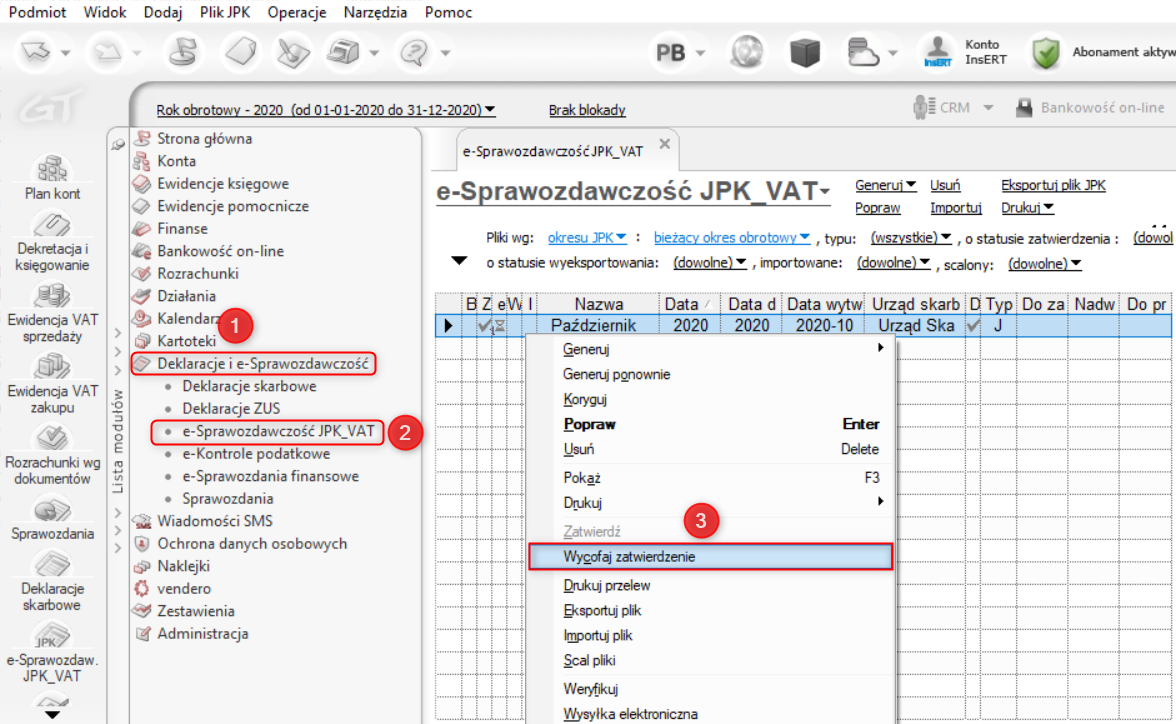This screenshot has width=1176, height=724.
Task: Click the printer toolbar icon
Action: (x=344, y=53)
